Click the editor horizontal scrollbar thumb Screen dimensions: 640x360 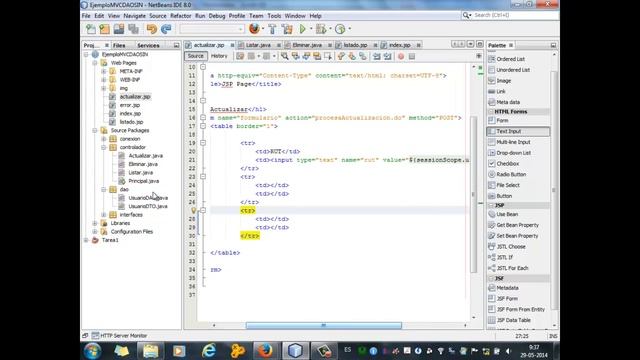click(324, 325)
